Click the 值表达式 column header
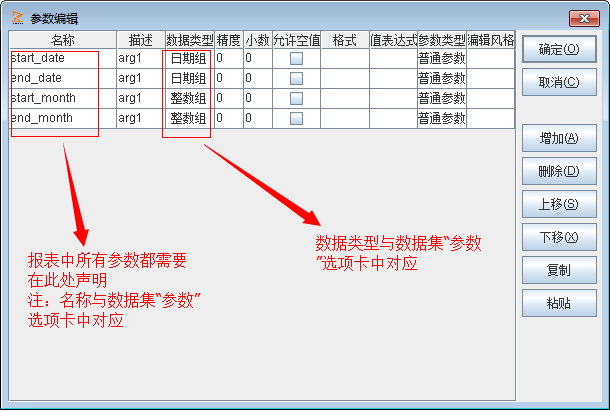 coord(393,40)
